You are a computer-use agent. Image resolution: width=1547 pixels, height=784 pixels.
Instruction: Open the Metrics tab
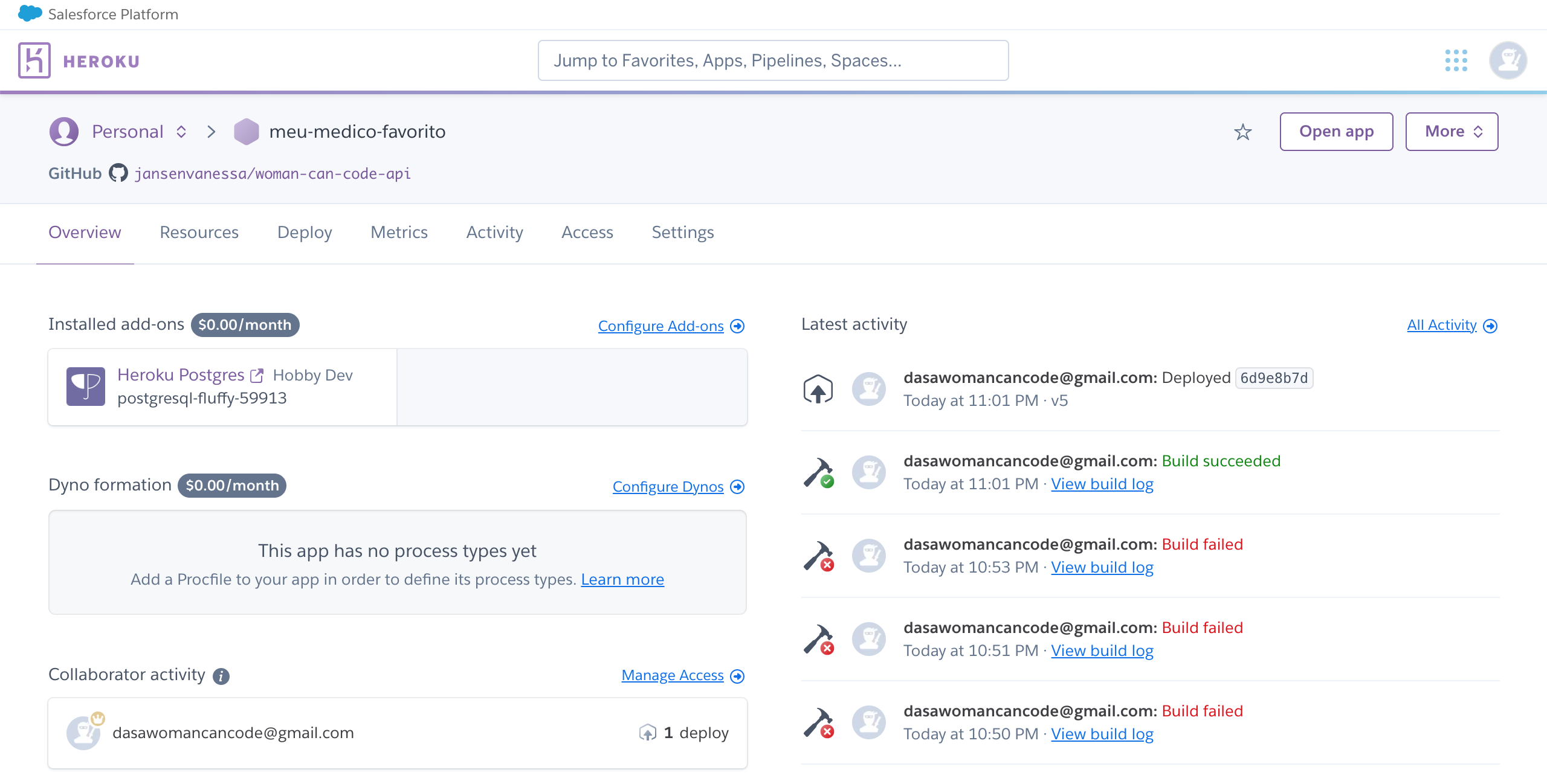tap(399, 233)
